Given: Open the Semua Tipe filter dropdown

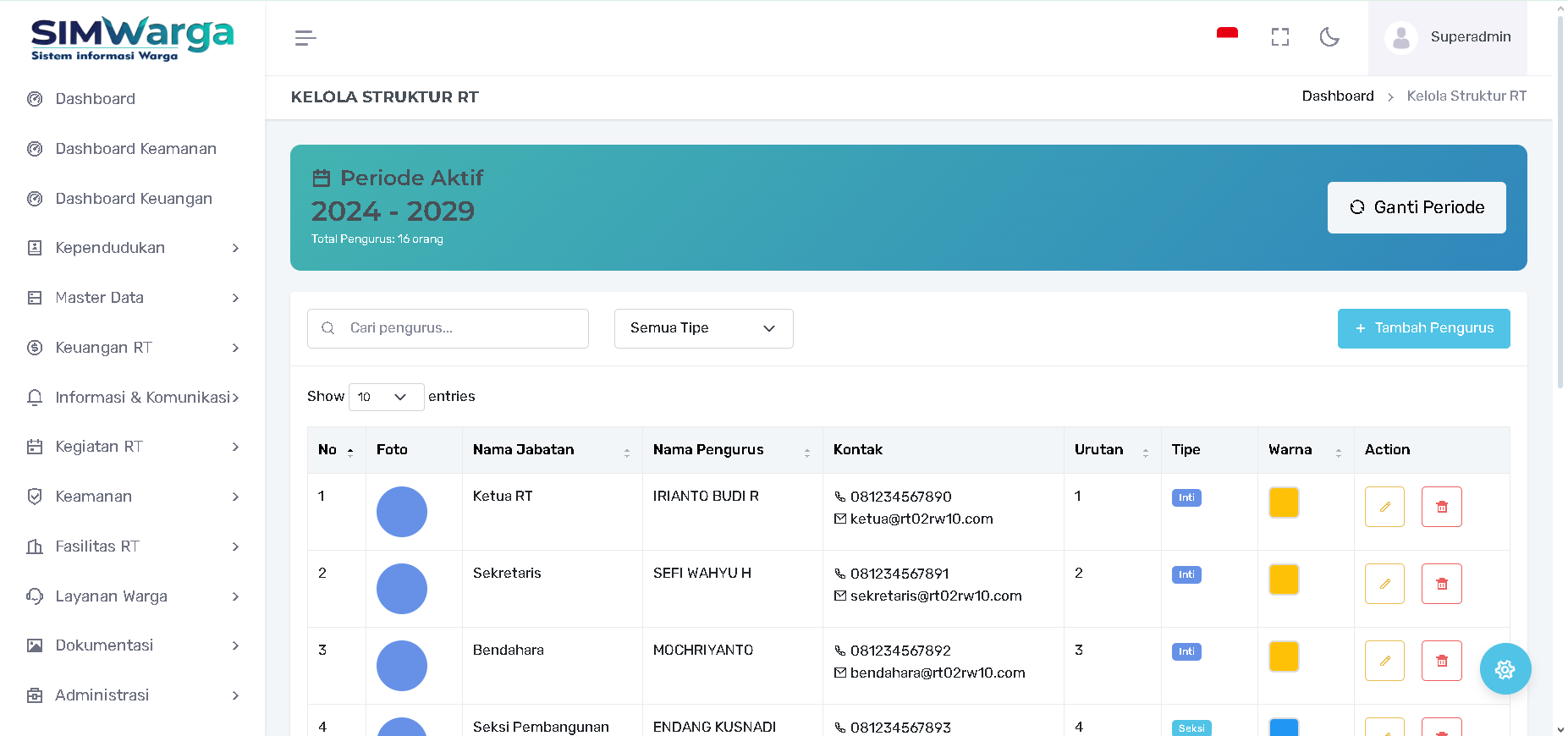Looking at the screenshot, I should [703, 328].
